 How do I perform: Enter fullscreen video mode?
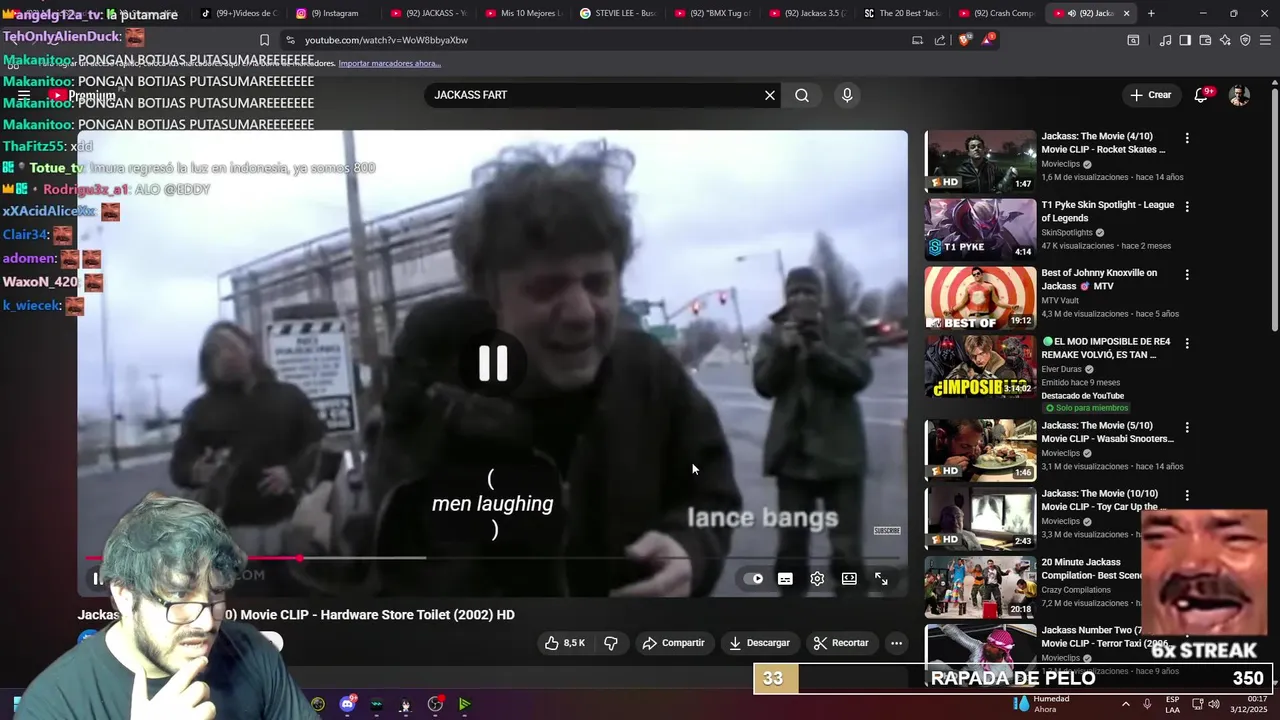pyautogui.click(x=881, y=579)
